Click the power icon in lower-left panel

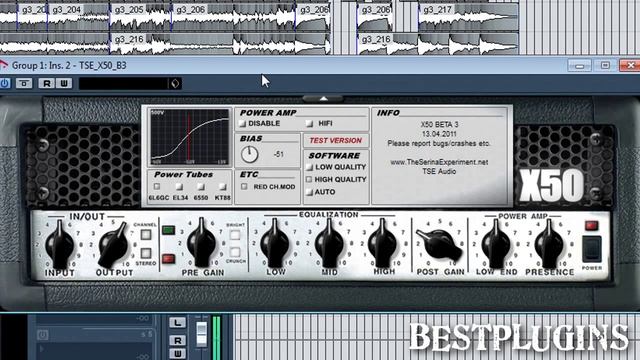pos(42,335)
